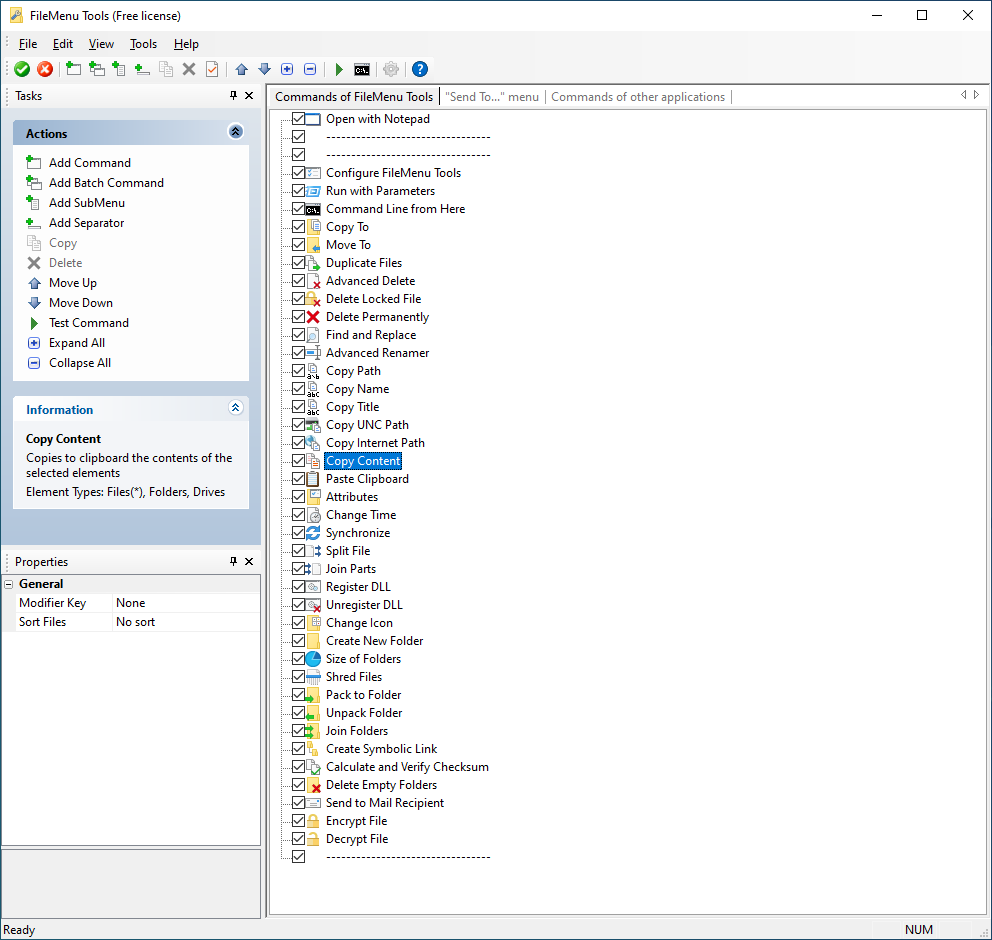
Task: Switch to Commands of other applications tab
Action: 638,97
